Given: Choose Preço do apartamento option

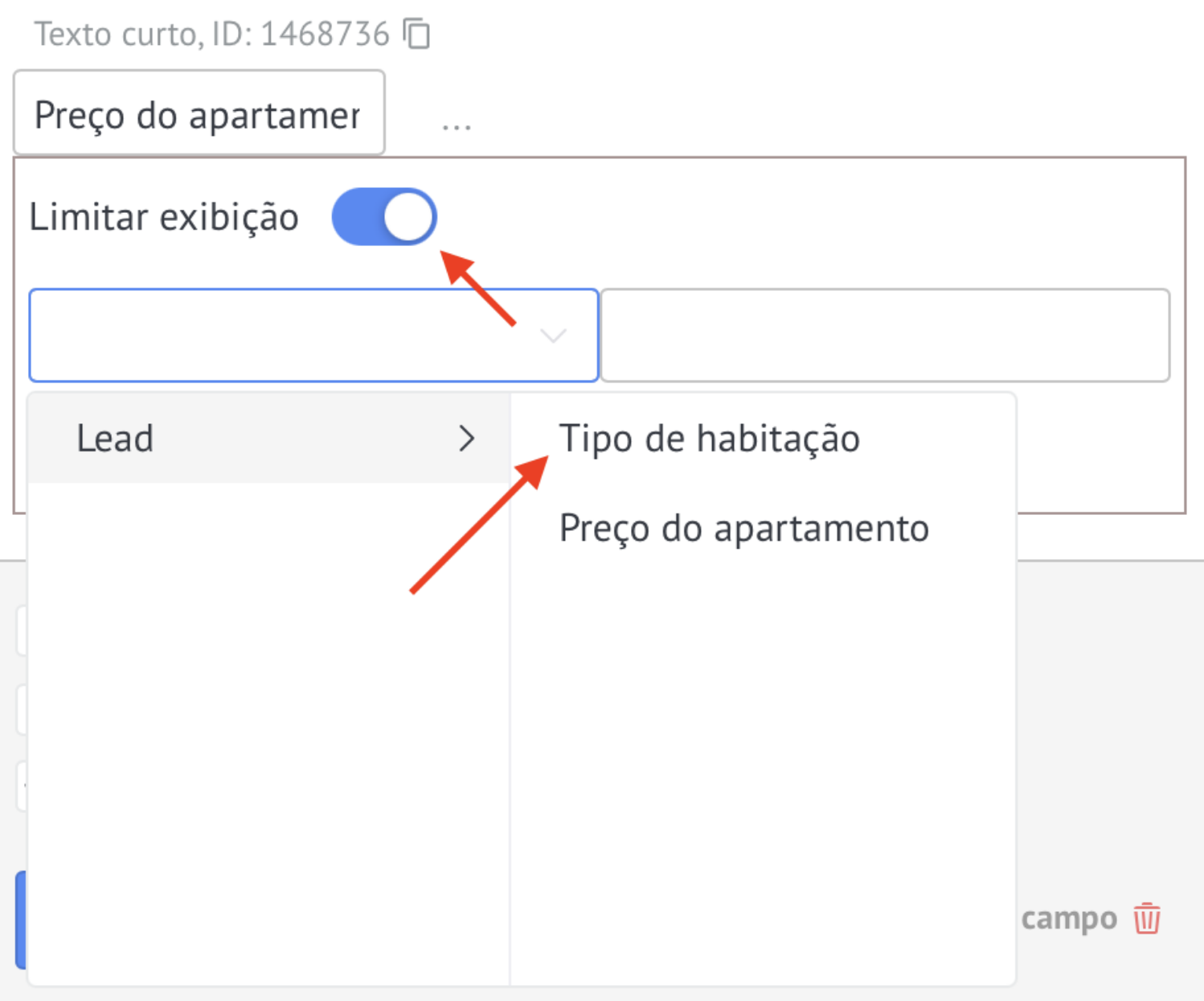Looking at the screenshot, I should point(744,529).
